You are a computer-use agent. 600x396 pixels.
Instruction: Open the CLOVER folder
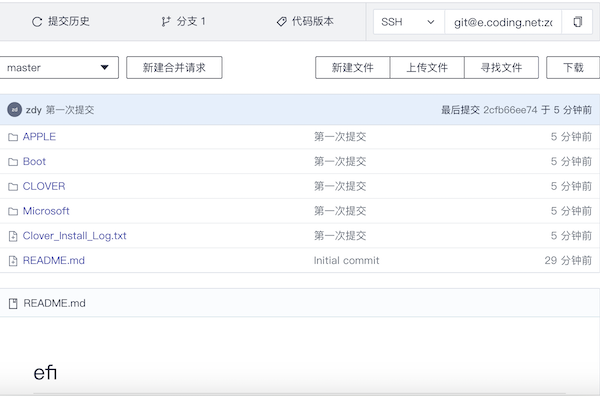(x=44, y=186)
